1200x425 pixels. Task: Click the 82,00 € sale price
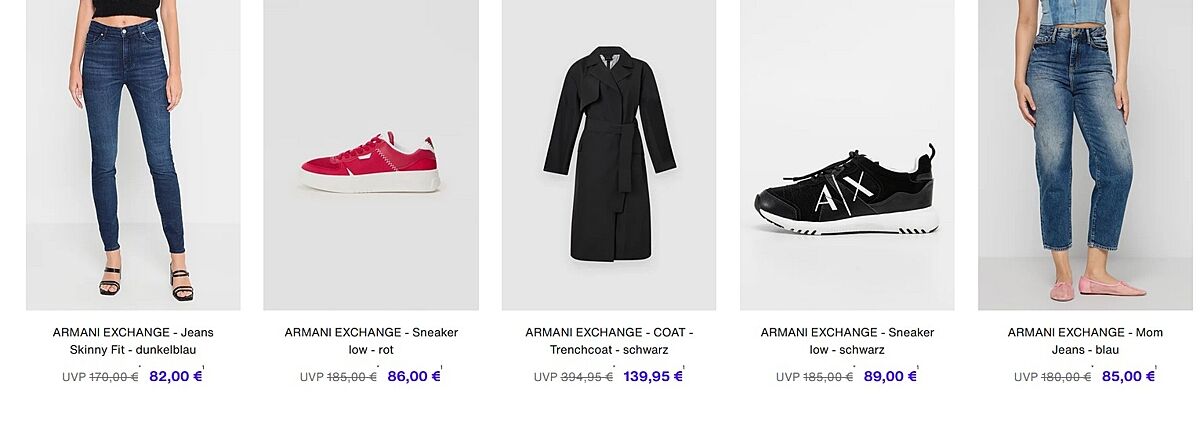pos(175,377)
